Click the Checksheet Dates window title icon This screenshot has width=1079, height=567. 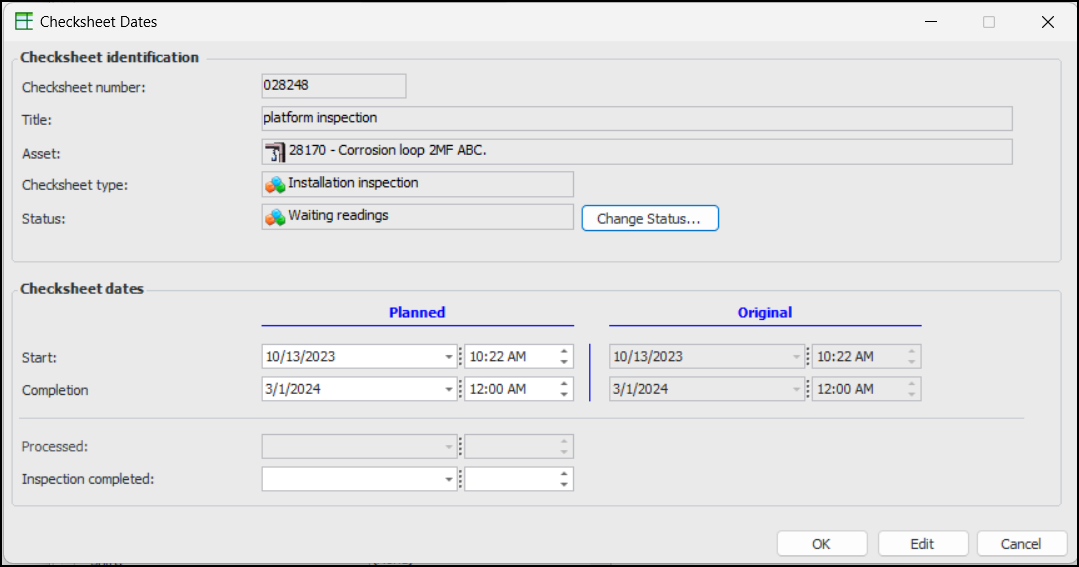coord(24,21)
